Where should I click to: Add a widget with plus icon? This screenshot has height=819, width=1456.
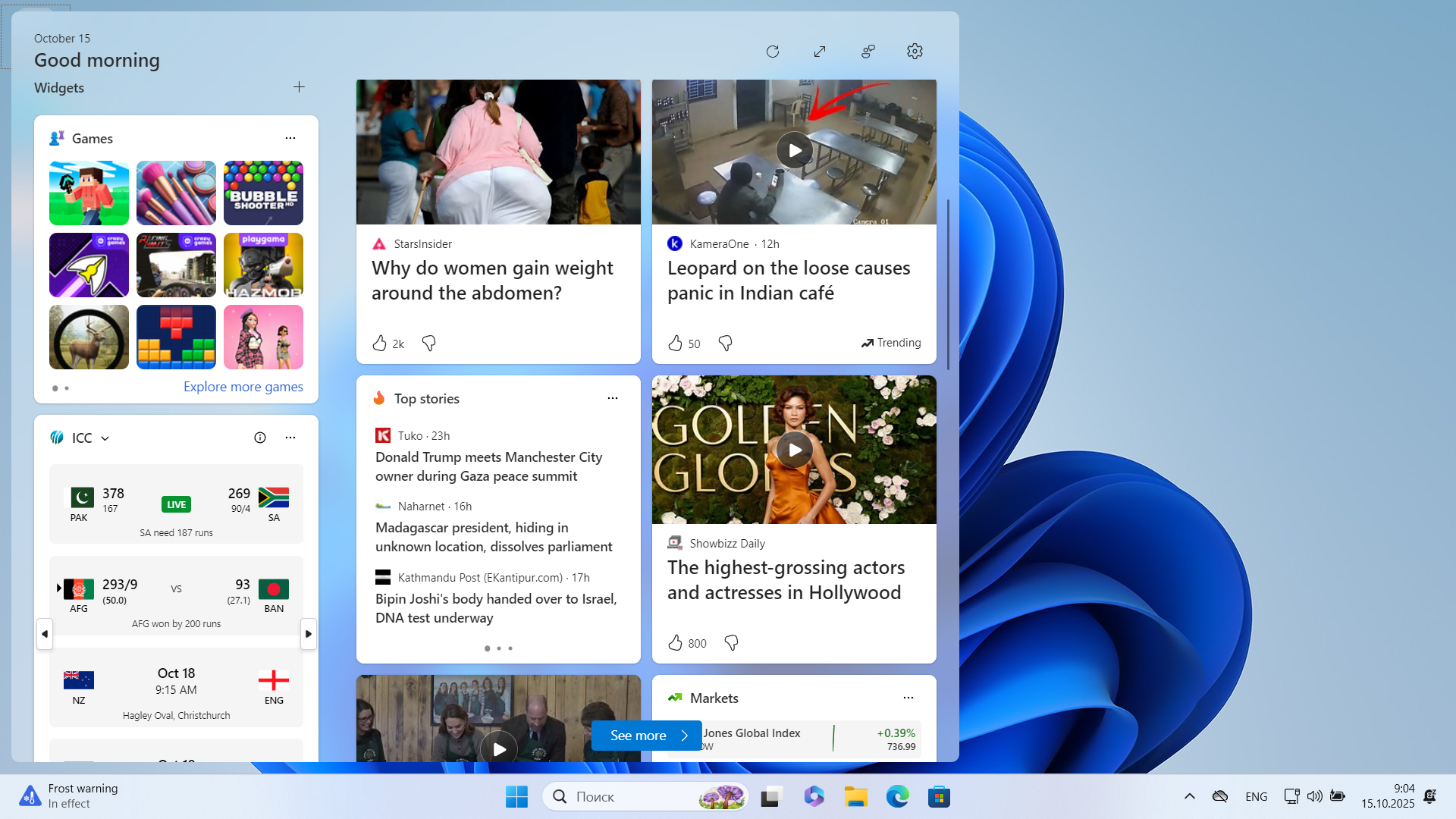pyautogui.click(x=299, y=87)
